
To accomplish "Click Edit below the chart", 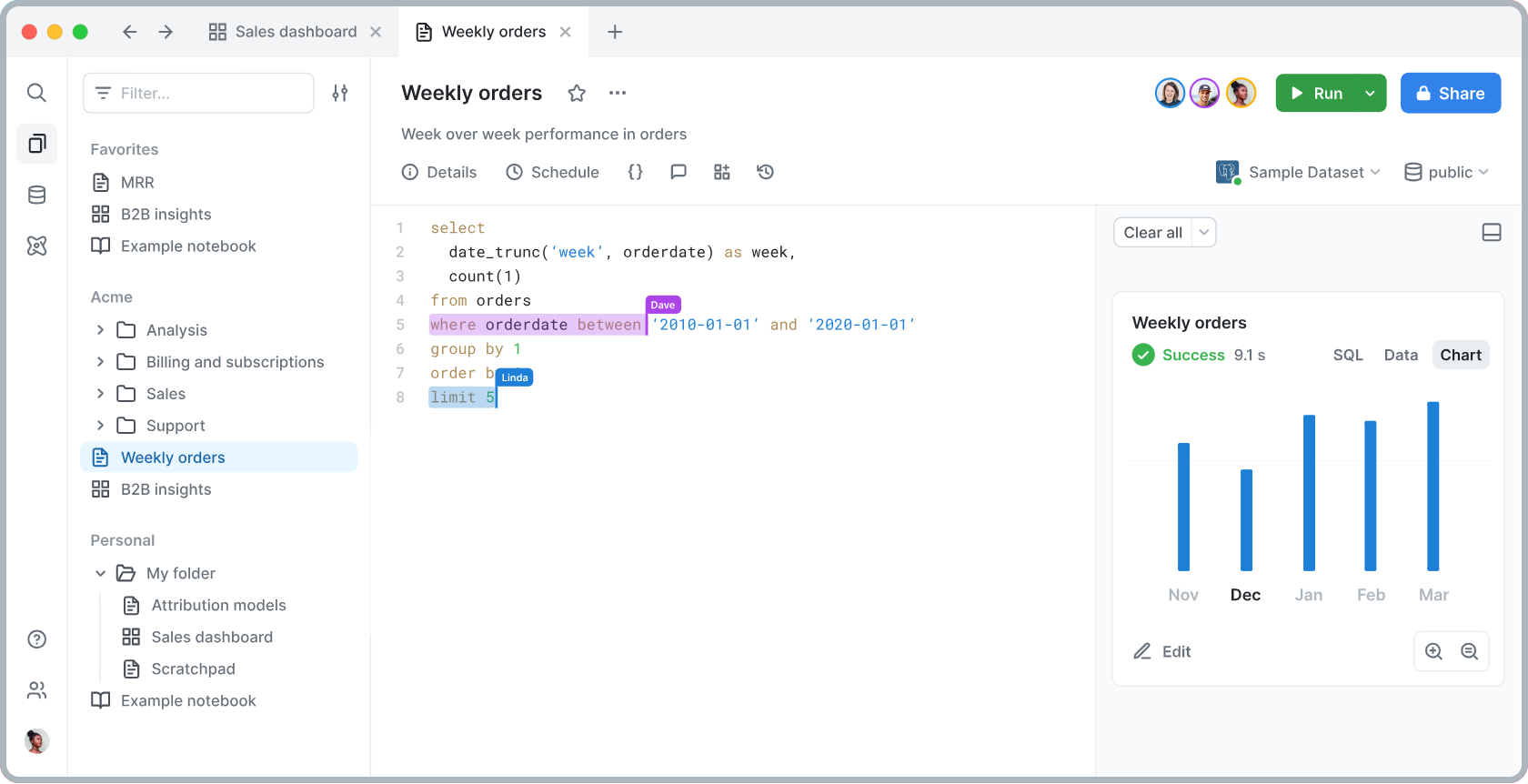I will (1162, 651).
